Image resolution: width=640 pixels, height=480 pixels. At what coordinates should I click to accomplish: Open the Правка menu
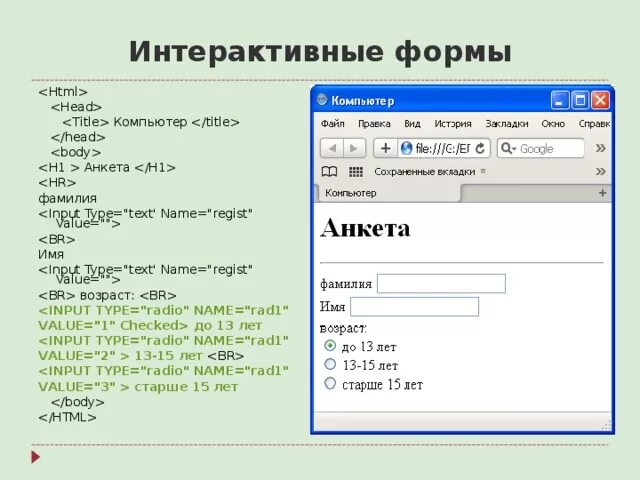[374, 124]
